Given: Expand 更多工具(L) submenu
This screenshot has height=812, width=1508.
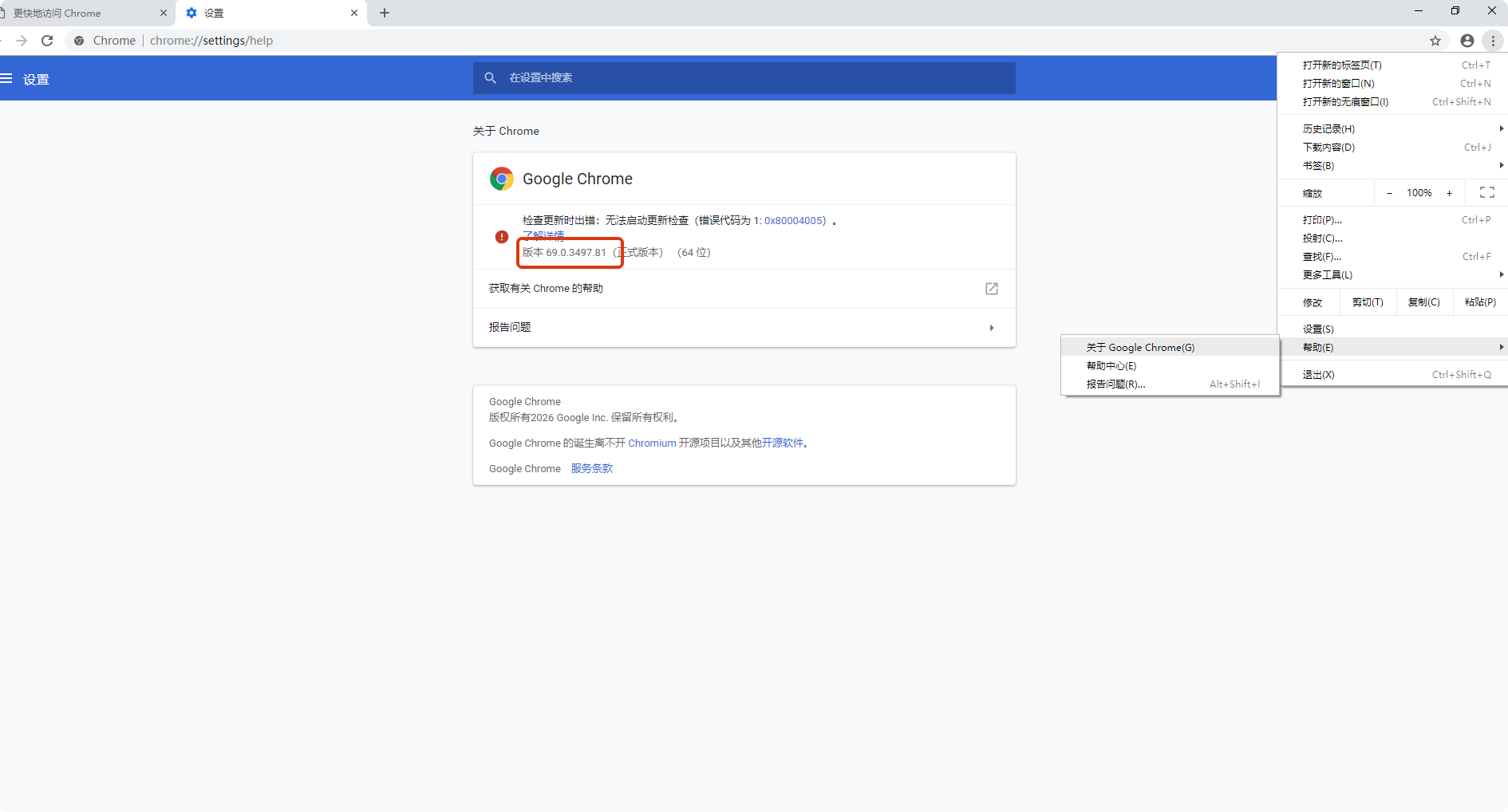Looking at the screenshot, I should 1392,274.
